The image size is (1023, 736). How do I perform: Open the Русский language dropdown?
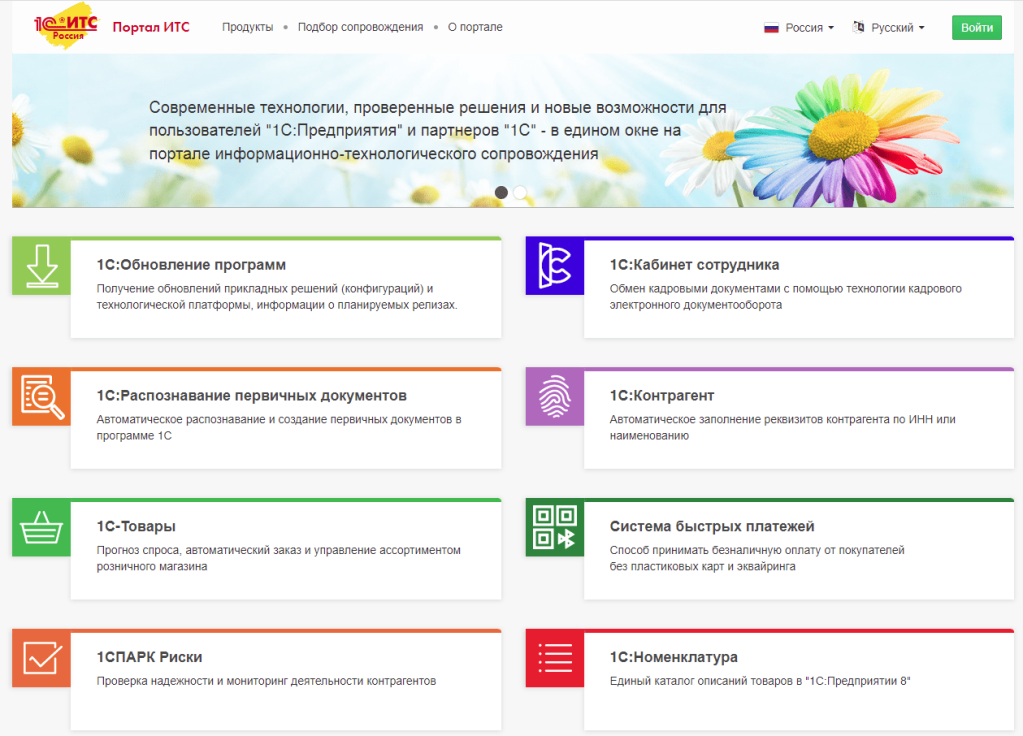(x=888, y=28)
